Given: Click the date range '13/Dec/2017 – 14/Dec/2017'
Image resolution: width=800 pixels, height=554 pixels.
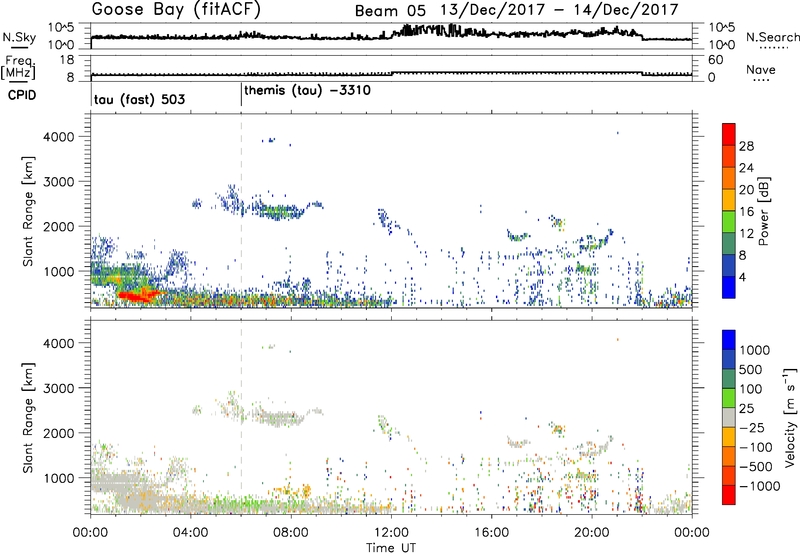Looking at the screenshot, I should 560,10.
